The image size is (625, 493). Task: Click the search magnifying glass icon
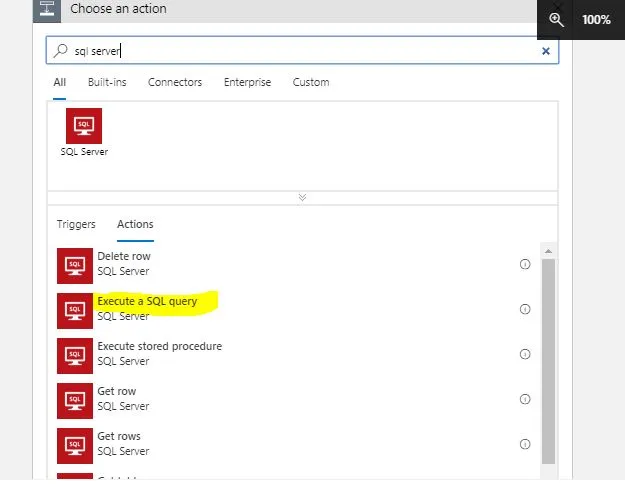point(61,51)
